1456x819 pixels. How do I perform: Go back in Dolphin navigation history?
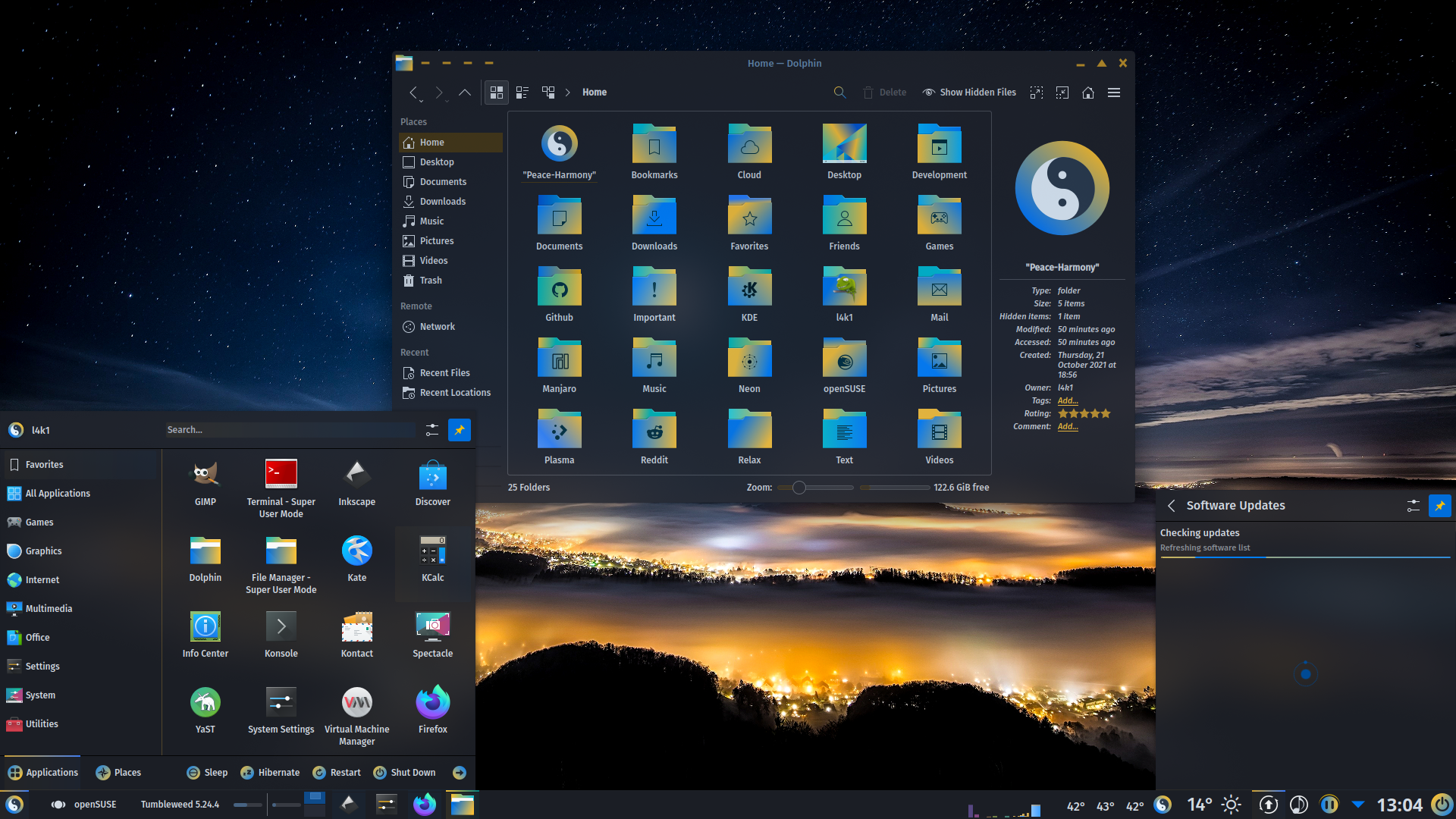coord(413,93)
